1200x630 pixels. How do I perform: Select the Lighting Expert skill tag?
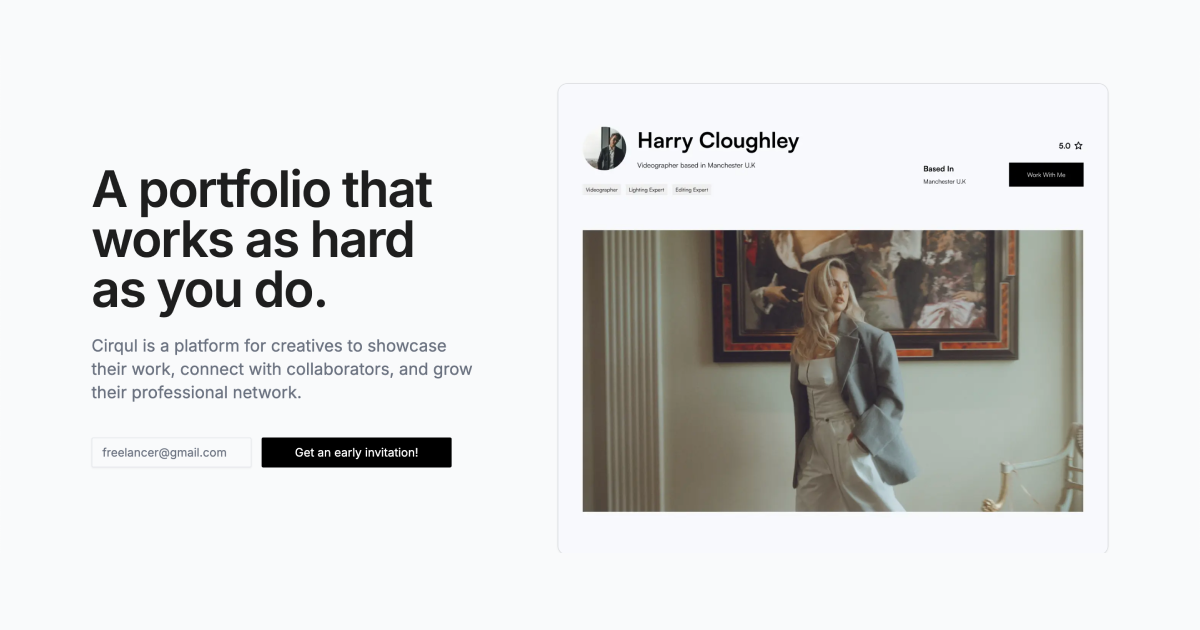click(x=647, y=189)
